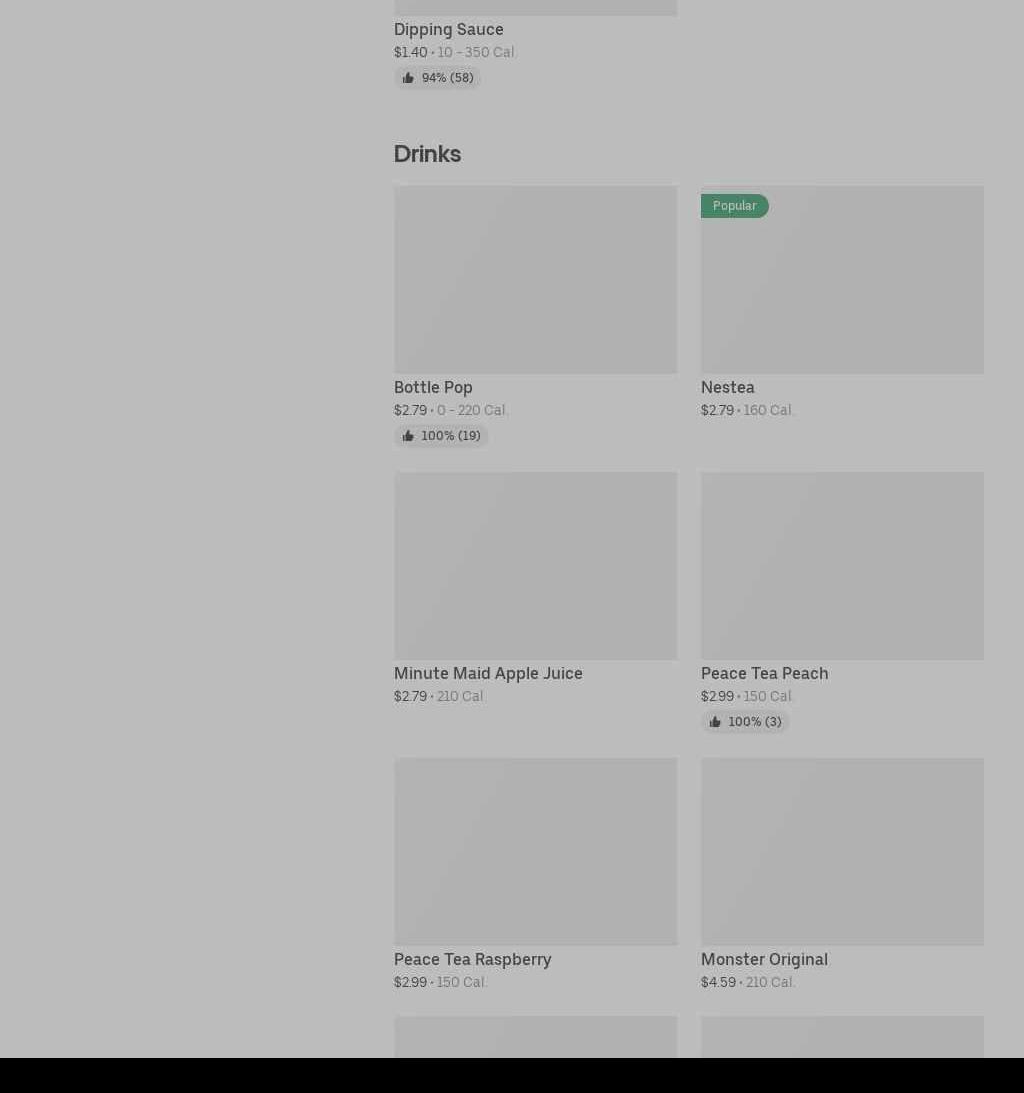This screenshot has width=1024, height=1093.
Task: Click thumbs-up icon under Peace Tea Peach
Action: (715, 722)
